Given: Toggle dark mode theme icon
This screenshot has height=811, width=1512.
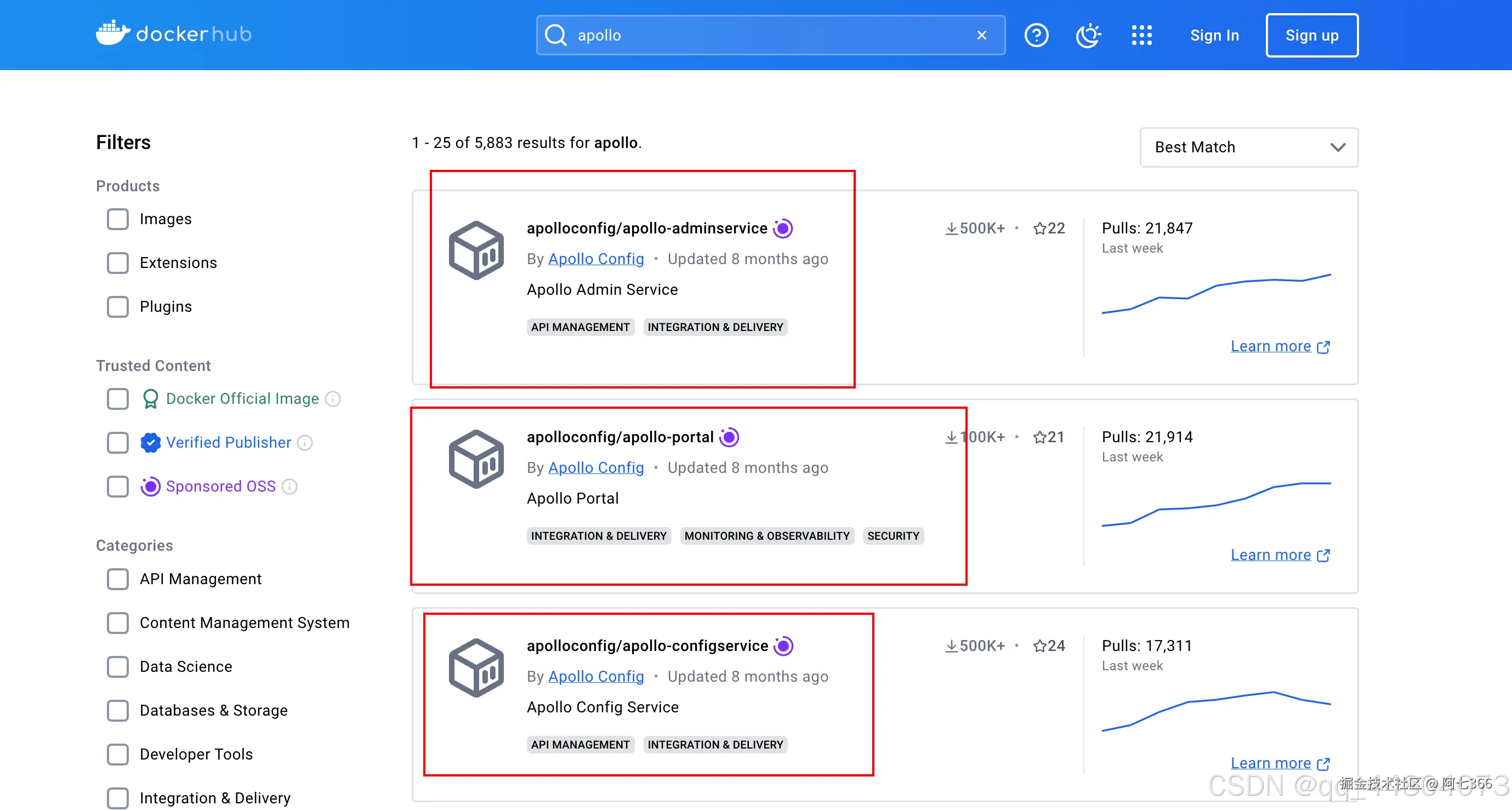Looking at the screenshot, I should (1088, 35).
